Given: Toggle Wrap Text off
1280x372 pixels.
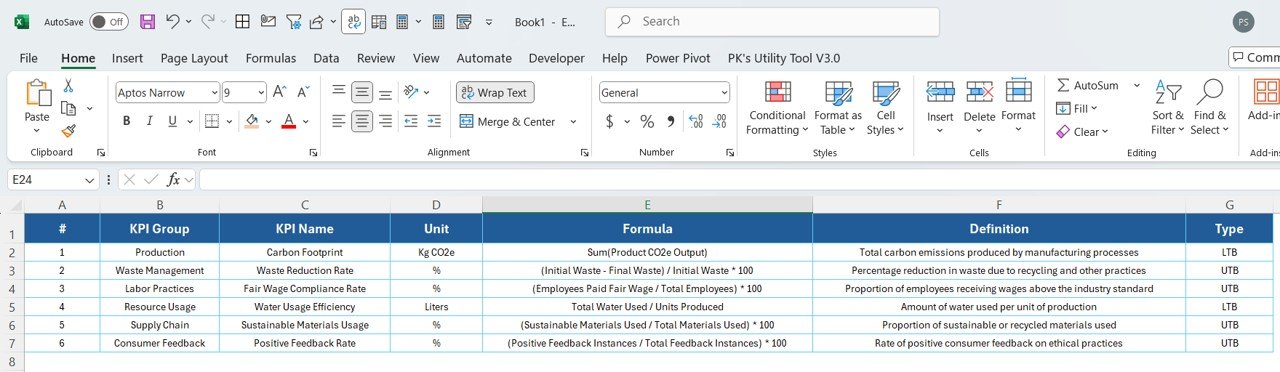Looking at the screenshot, I should coord(495,92).
